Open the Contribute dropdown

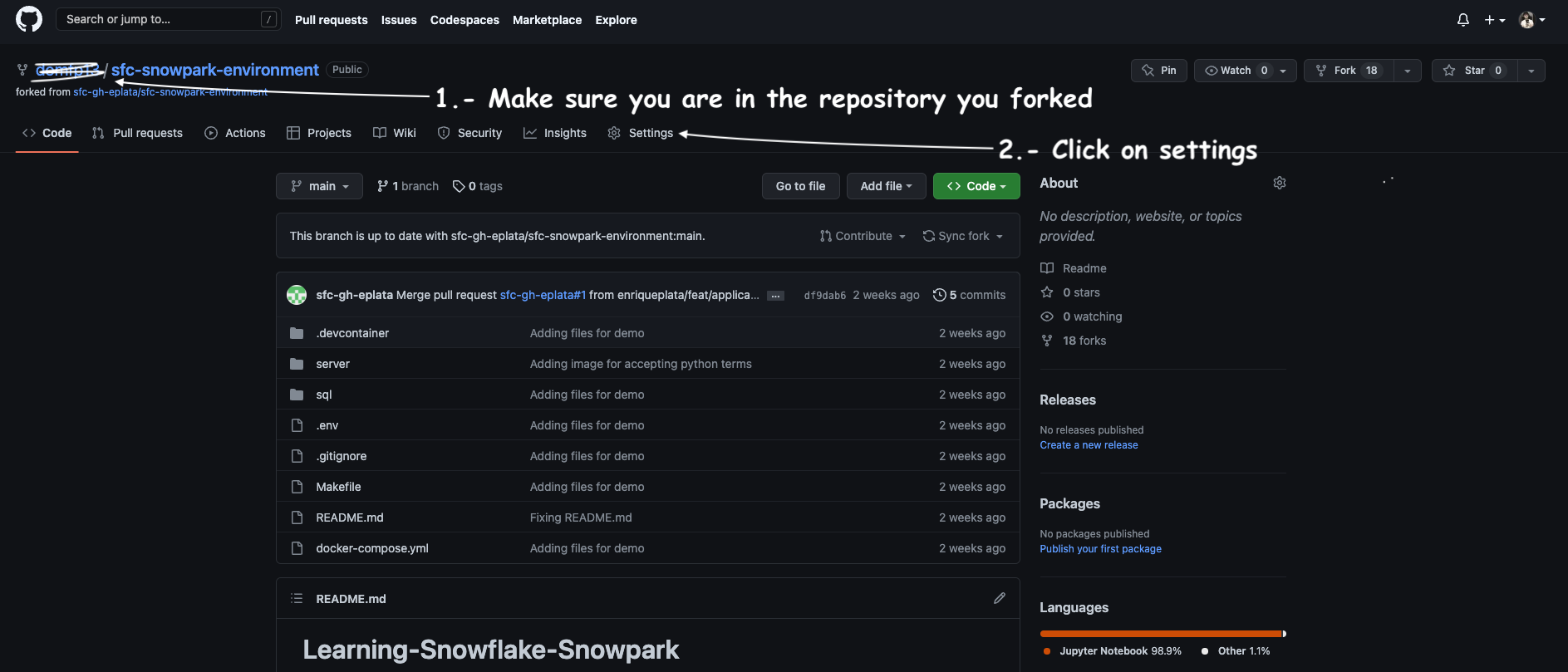pyautogui.click(x=863, y=236)
